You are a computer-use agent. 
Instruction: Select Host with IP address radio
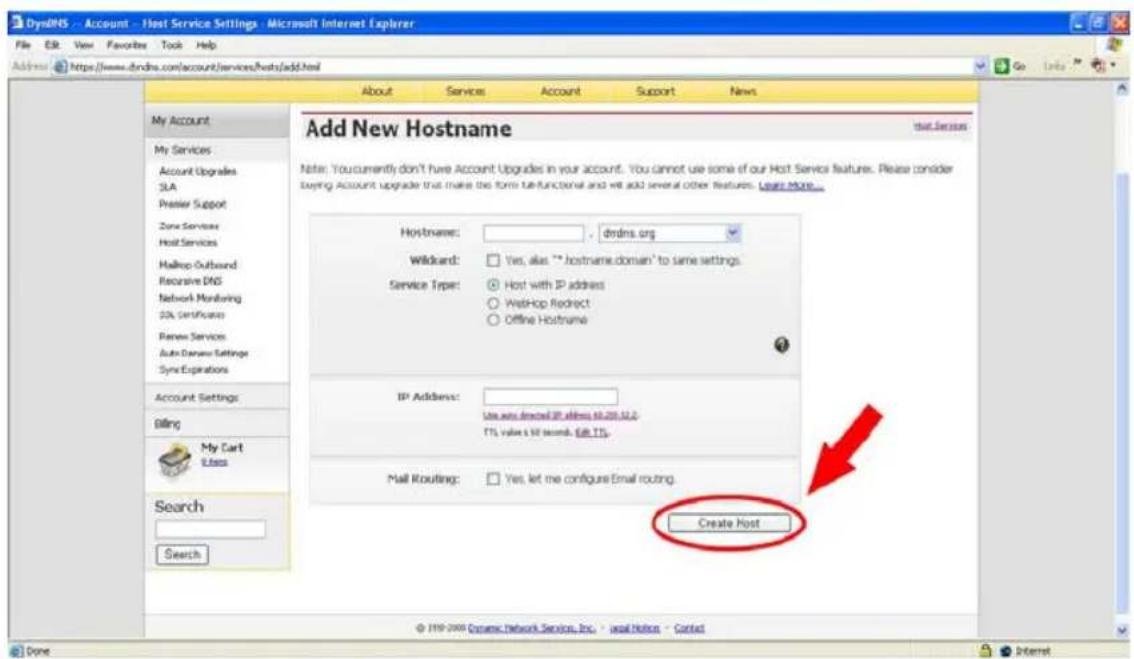493,285
